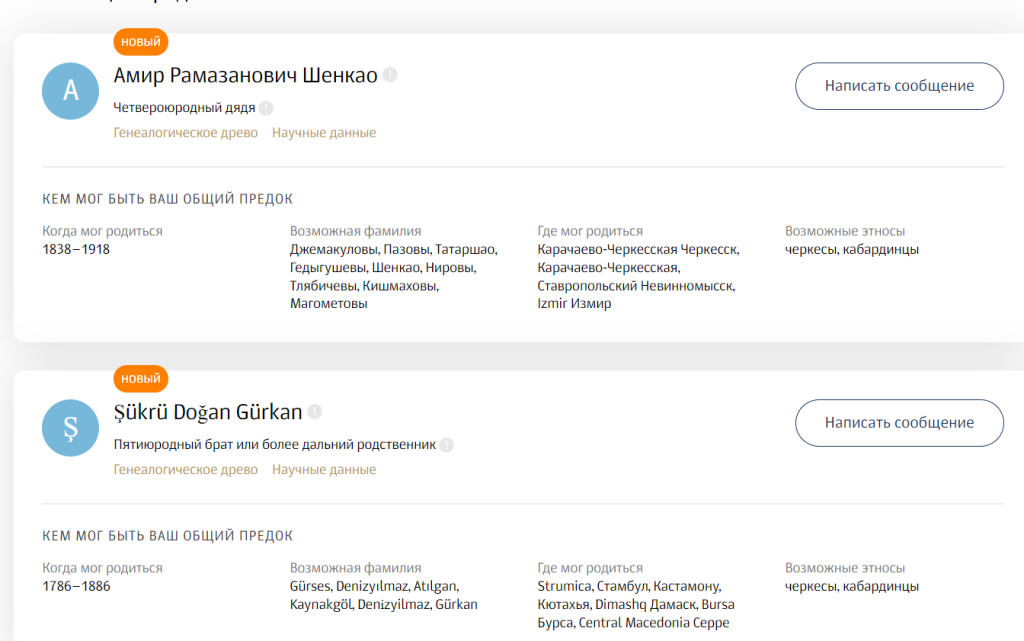Click the 'Пятиюродный брат или более дальний родственник' label
The height and width of the screenshot is (641, 1024).
pyautogui.click(x=275, y=445)
